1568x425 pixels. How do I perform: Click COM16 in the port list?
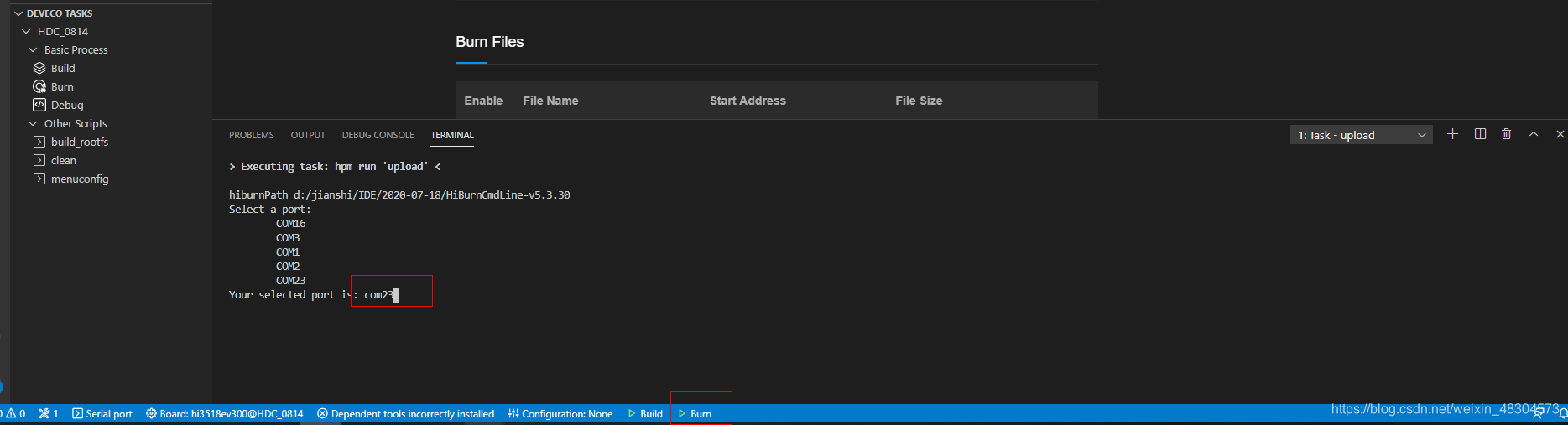pyautogui.click(x=291, y=224)
